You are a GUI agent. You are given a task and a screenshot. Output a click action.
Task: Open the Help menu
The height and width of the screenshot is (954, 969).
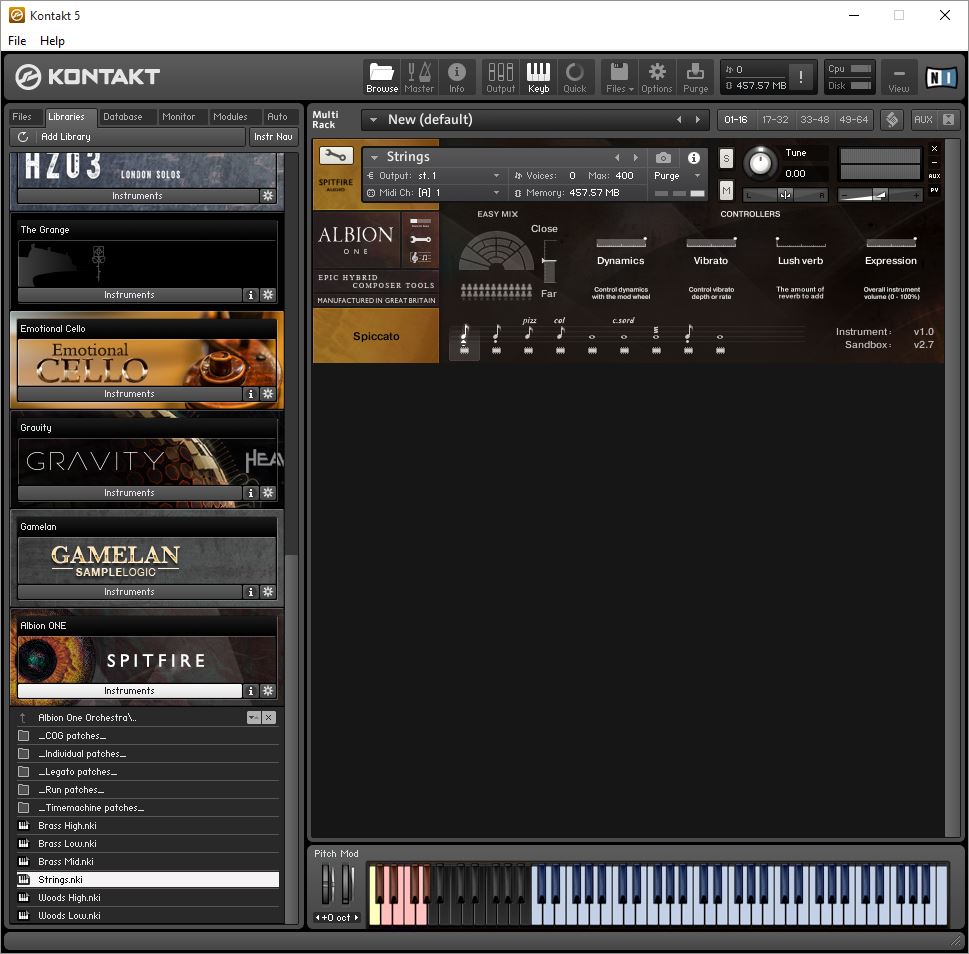(52, 41)
